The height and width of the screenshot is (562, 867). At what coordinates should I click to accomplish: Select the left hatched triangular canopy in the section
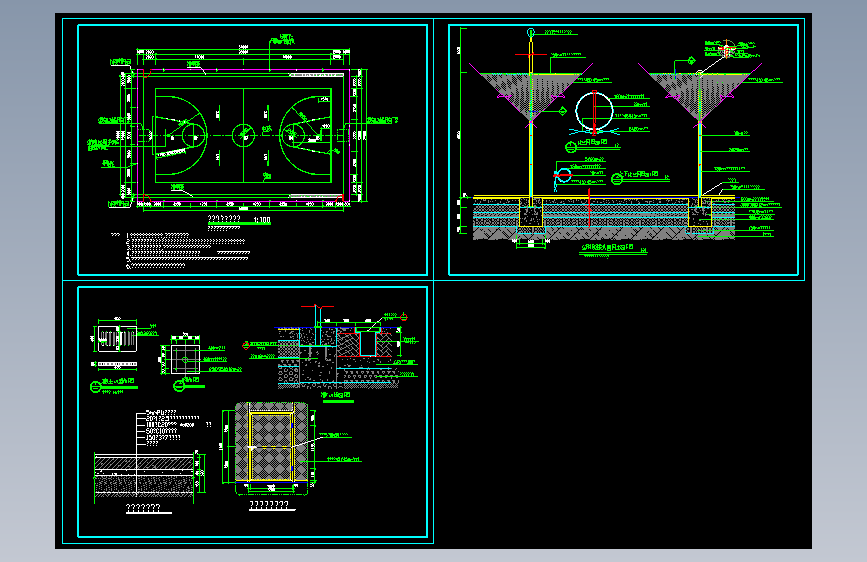point(531,95)
